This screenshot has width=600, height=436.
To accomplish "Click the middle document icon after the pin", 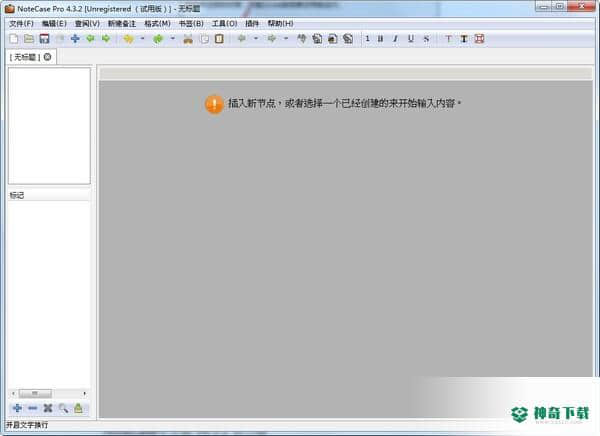I will [x=333, y=39].
